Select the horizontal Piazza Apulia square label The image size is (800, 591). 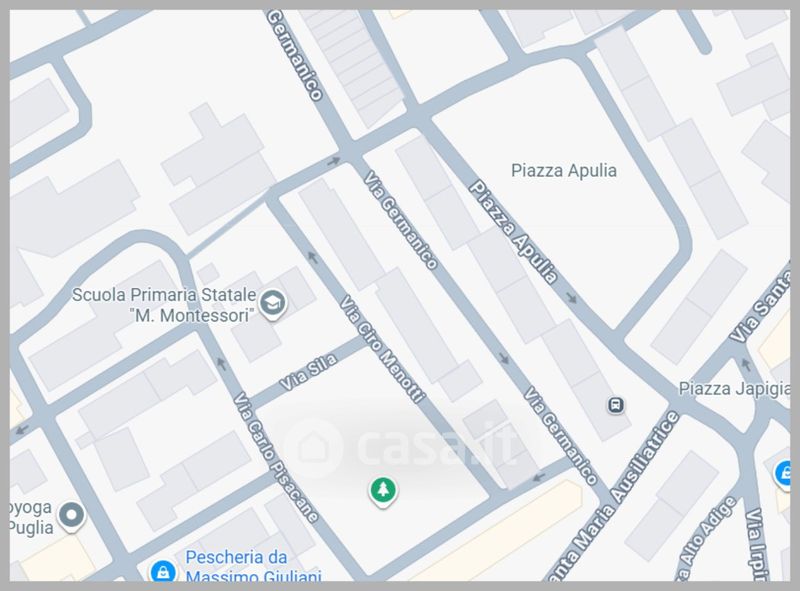[x=564, y=170]
